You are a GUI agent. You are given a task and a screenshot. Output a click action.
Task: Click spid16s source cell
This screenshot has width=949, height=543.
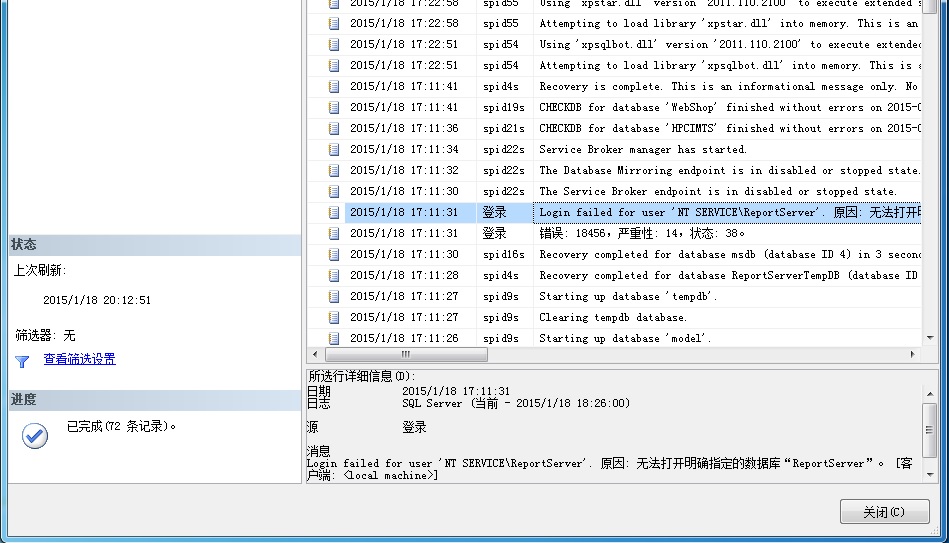pyautogui.click(x=504, y=254)
